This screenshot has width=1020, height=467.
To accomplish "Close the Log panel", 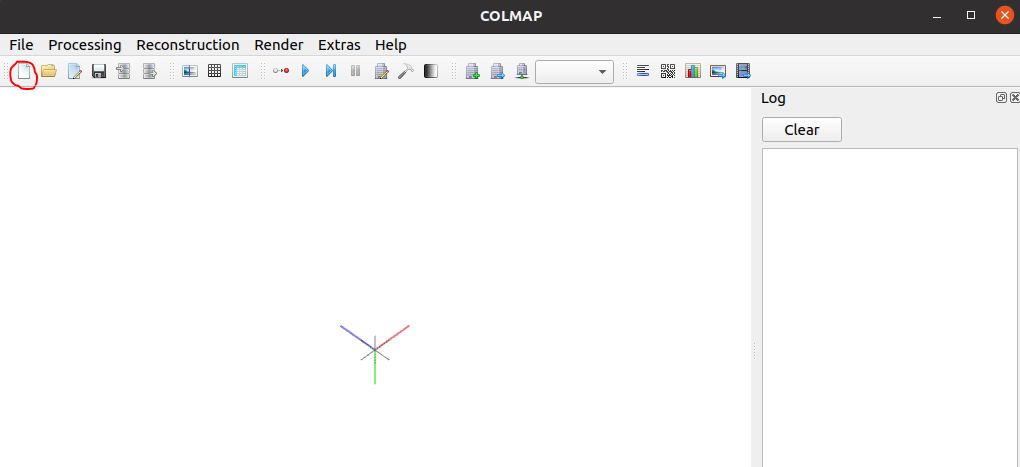I will (x=1014, y=98).
